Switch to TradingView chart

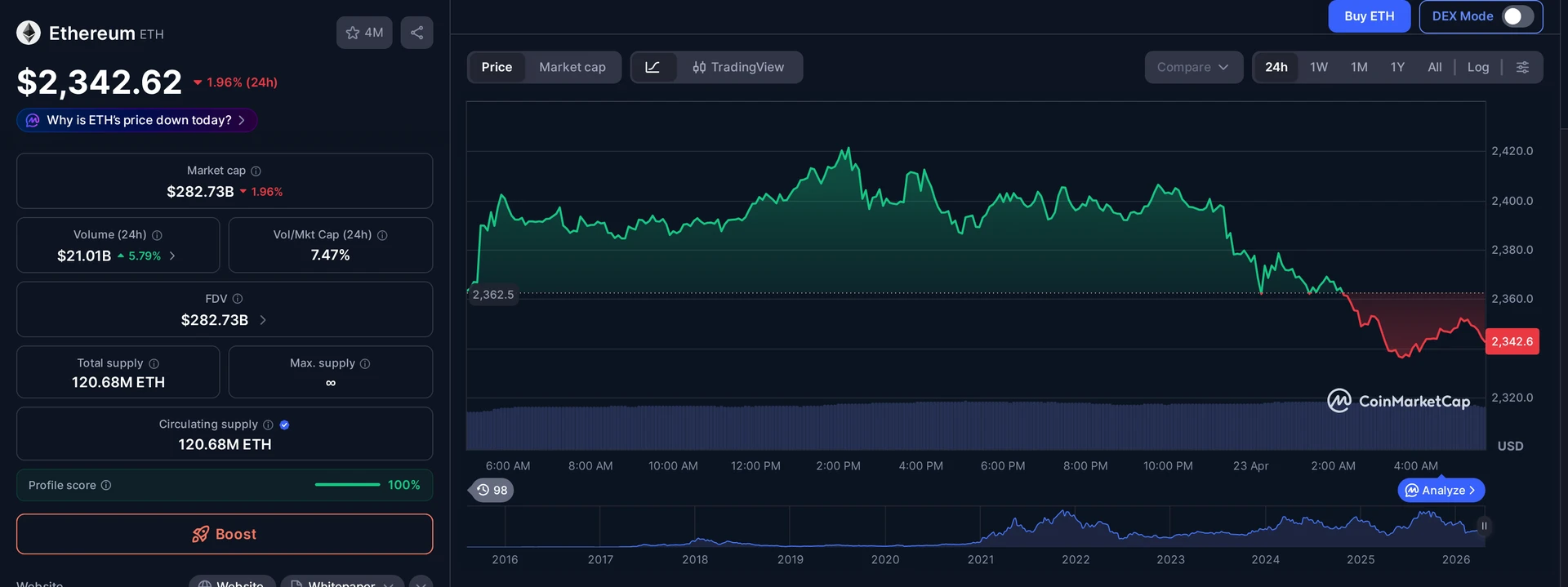coord(739,67)
